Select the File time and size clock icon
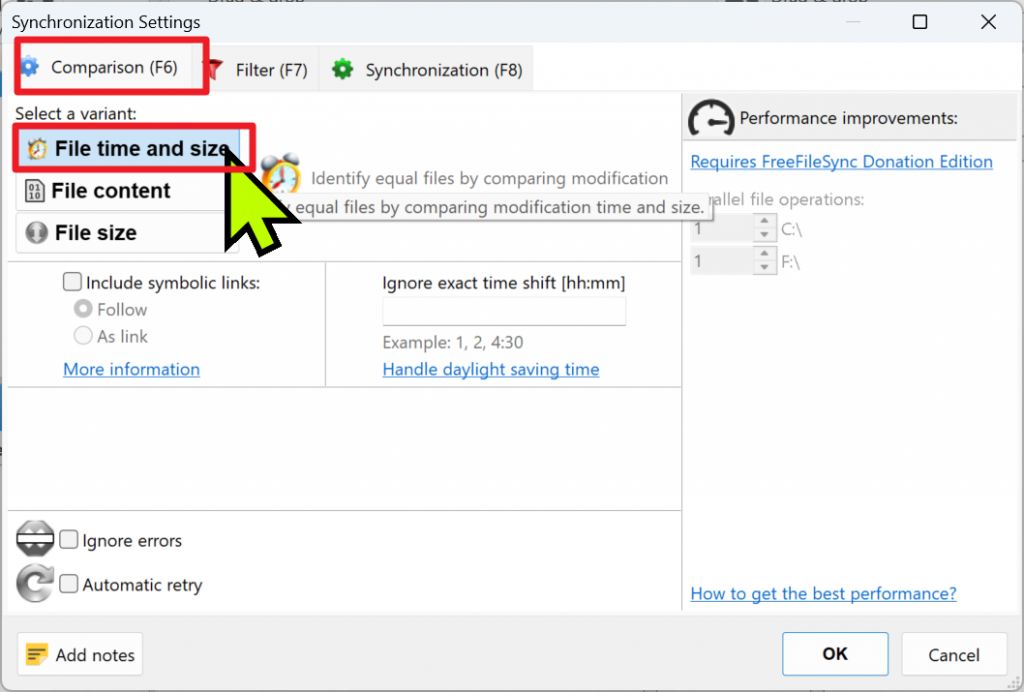Image resolution: width=1024 pixels, height=692 pixels. (x=37, y=148)
